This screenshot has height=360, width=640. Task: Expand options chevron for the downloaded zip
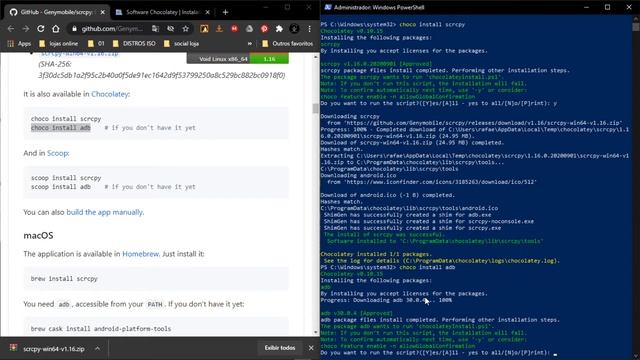[x=97, y=349]
